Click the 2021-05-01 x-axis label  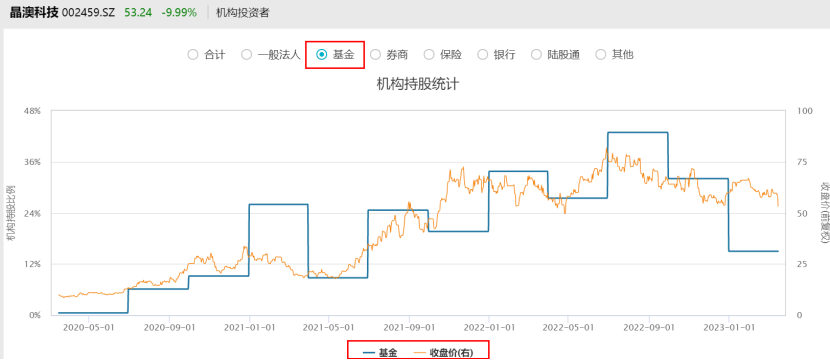point(329,327)
